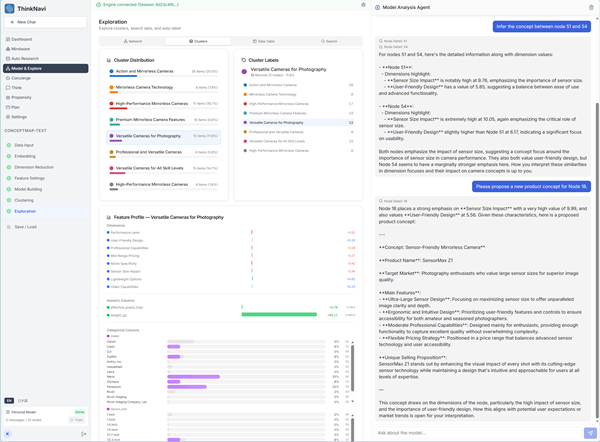Screen dimensions: 600x442
Task: Open the Mindware section
Action: click(x=21, y=48)
